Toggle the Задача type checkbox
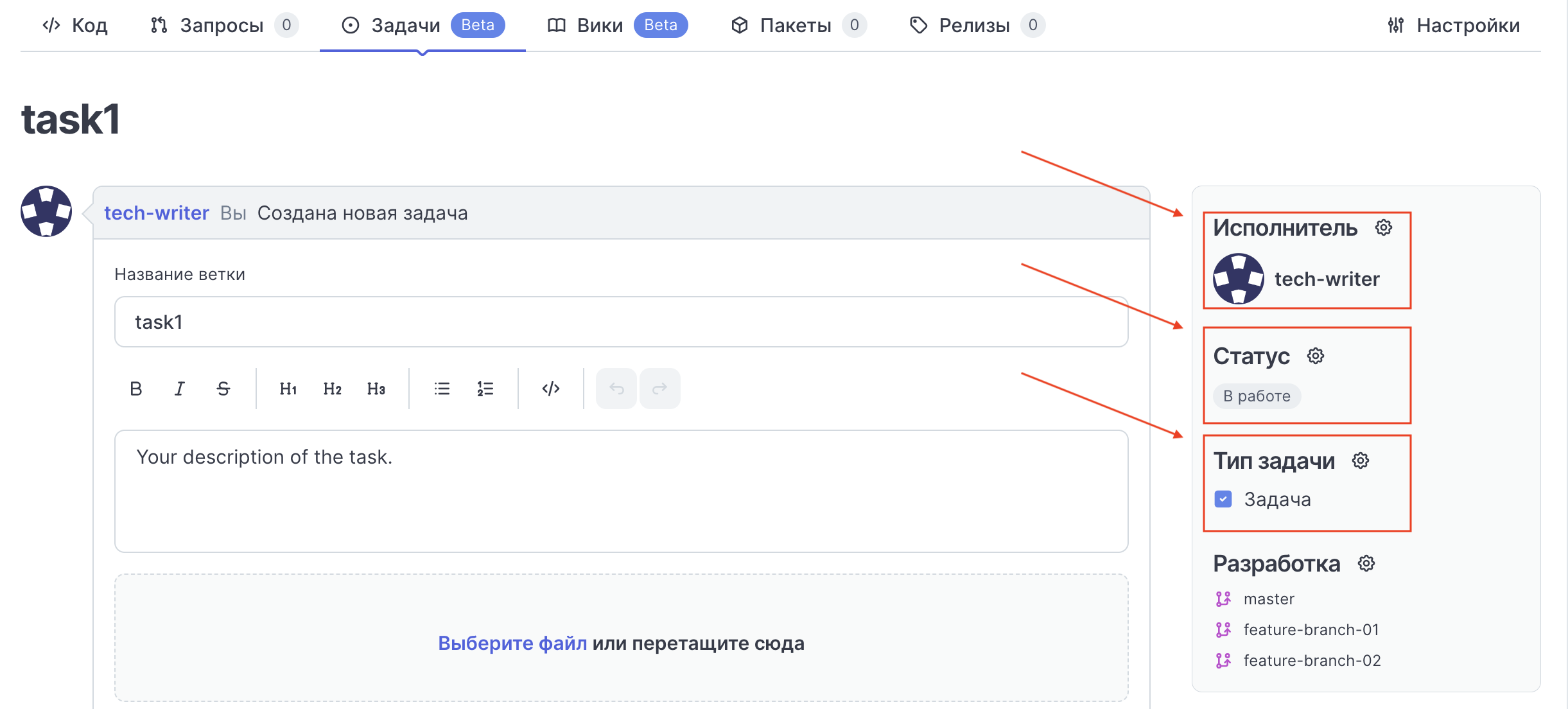The height and width of the screenshot is (709, 1568). 1223,499
